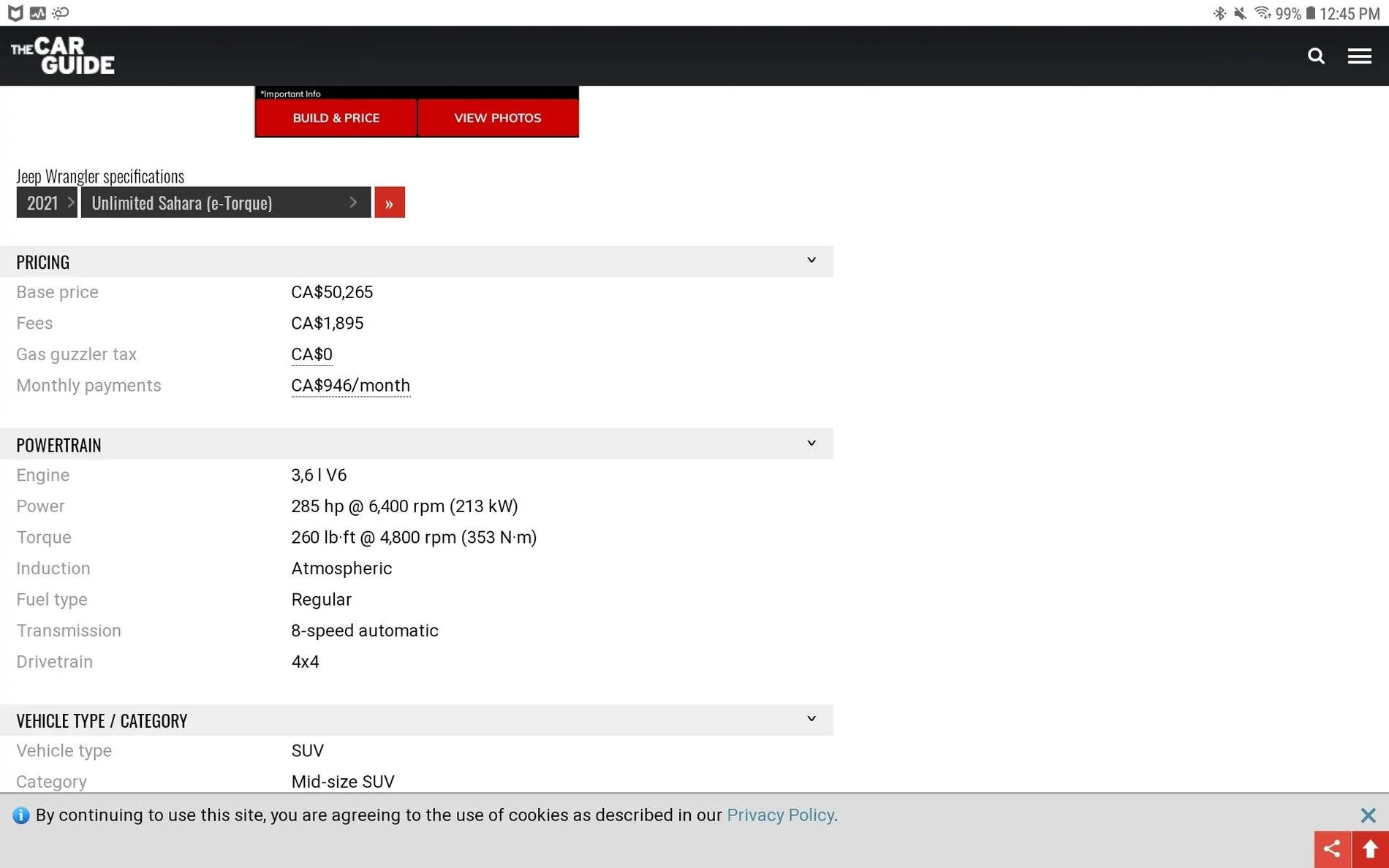This screenshot has height=868, width=1389.
Task: Select the 260 lb·ft torque value
Action: pyautogui.click(x=414, y=538)
